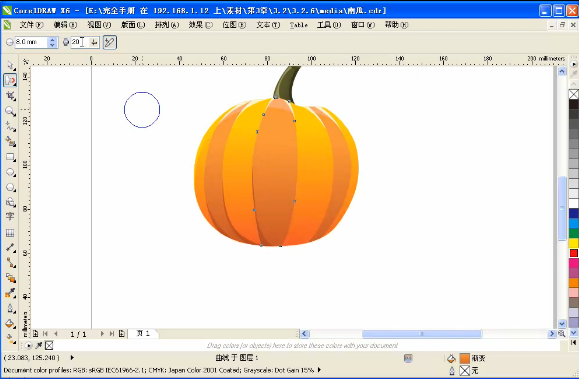
Task: Open the 文件 (File) menu
Action: pos(31,25)
